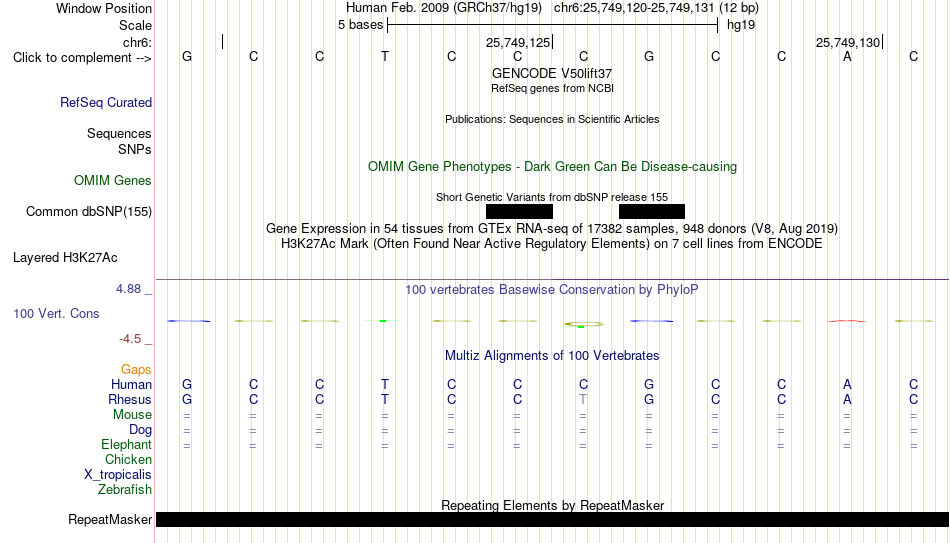Click the chr6: ruler label
Image resolution: width=950 pixels, height=543 pixels.
[x=138, y=42]
